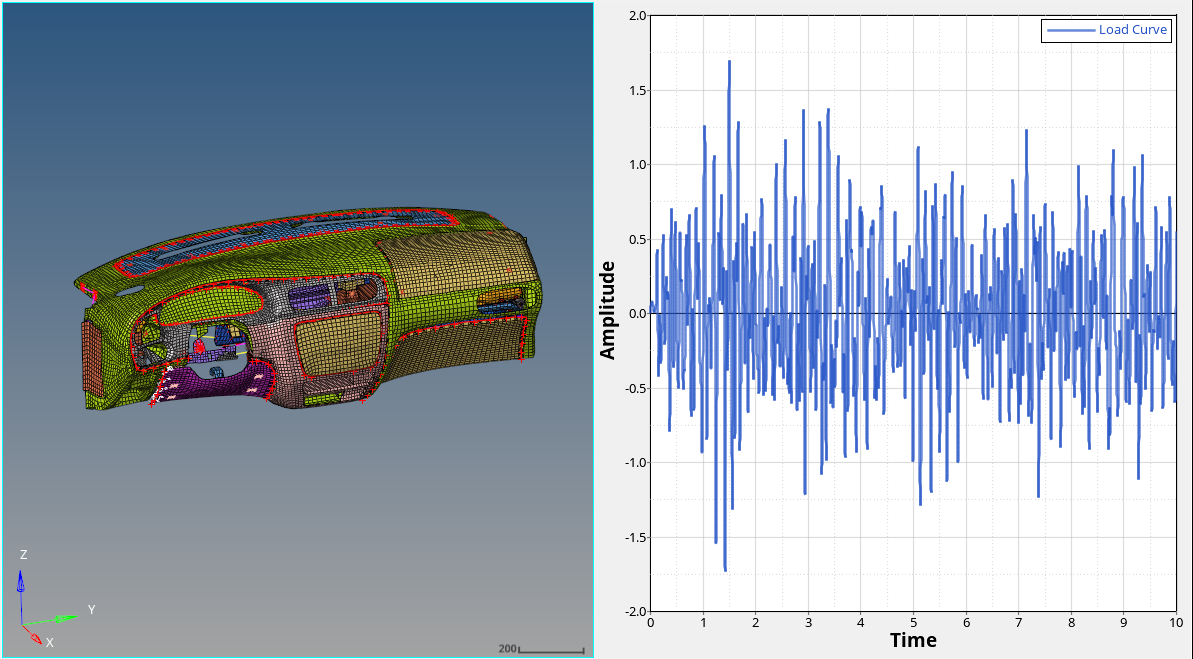The width and height of the screenshot is (1193, 659).
Task: Click the 5 tick label on the Time axis
Action: [913, 622]
